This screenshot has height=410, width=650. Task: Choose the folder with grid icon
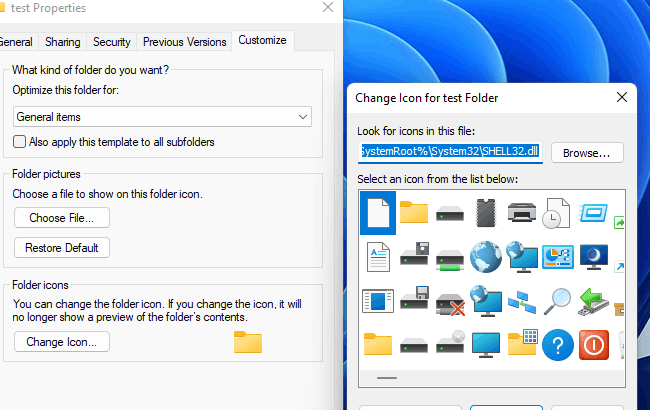(522, 342)
